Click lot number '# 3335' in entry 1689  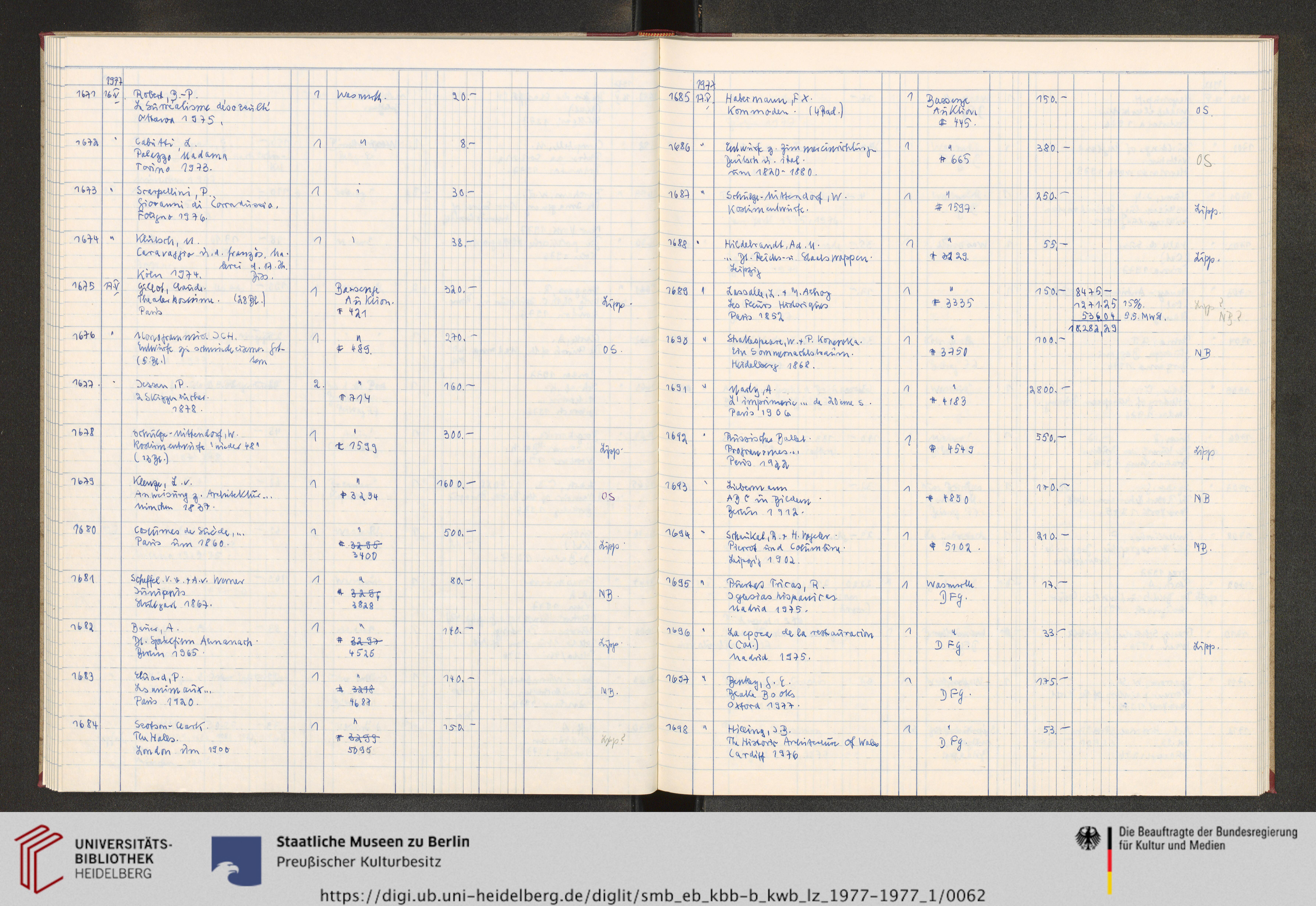tap(953, 303)
